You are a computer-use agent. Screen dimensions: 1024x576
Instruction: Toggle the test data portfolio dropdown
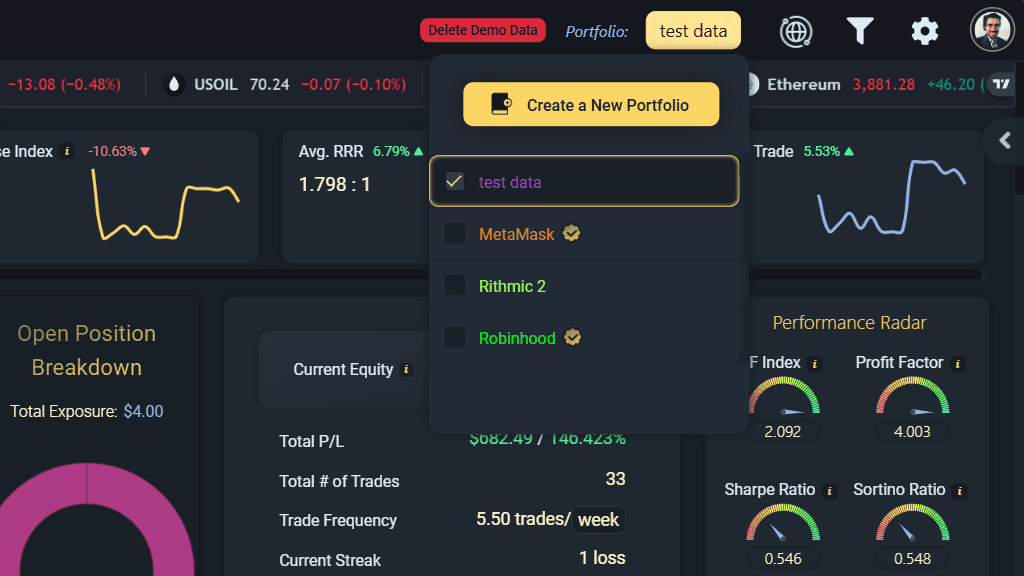693,31
